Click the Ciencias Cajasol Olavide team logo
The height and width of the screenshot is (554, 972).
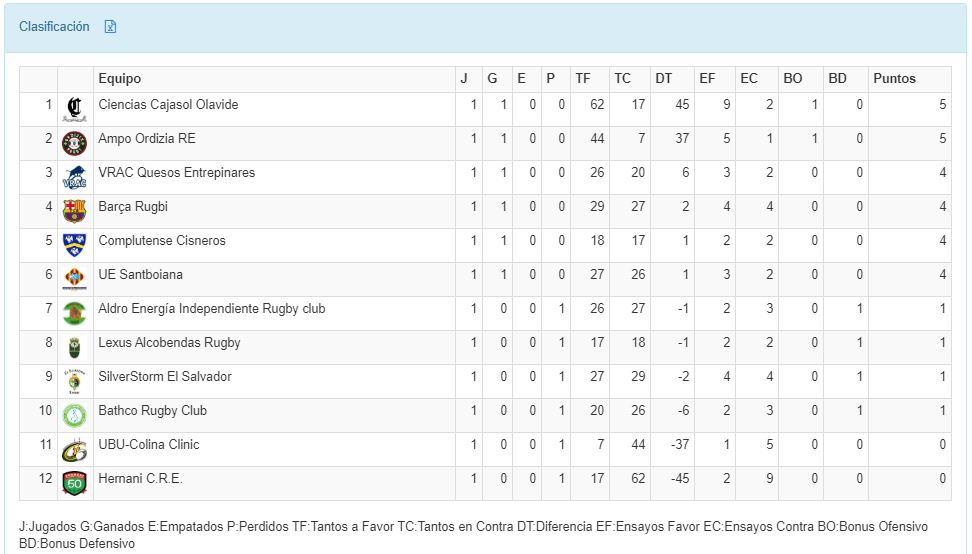[74, 109]
